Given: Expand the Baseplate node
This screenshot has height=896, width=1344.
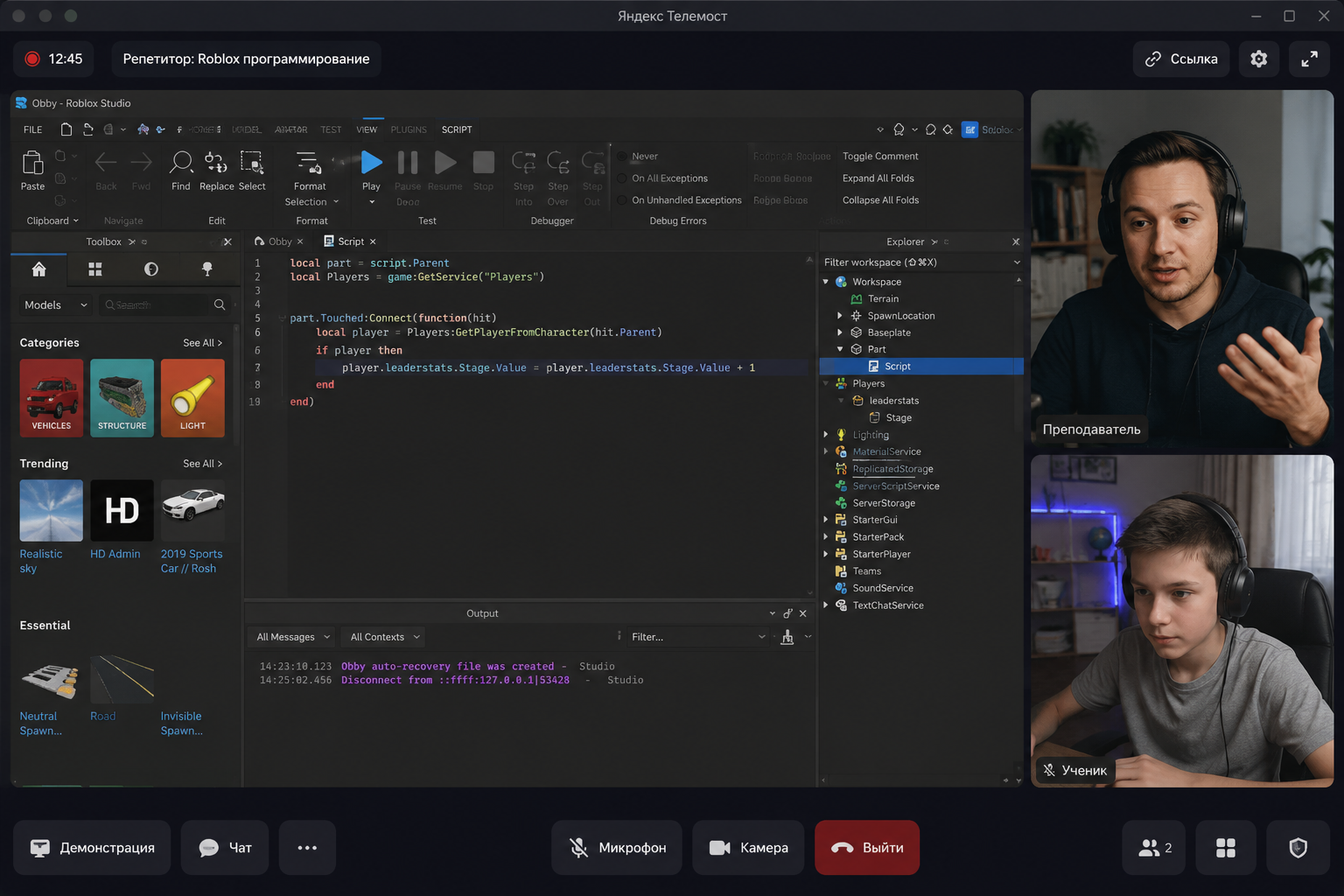Looking at the screenshot, I should click(840, 332).
